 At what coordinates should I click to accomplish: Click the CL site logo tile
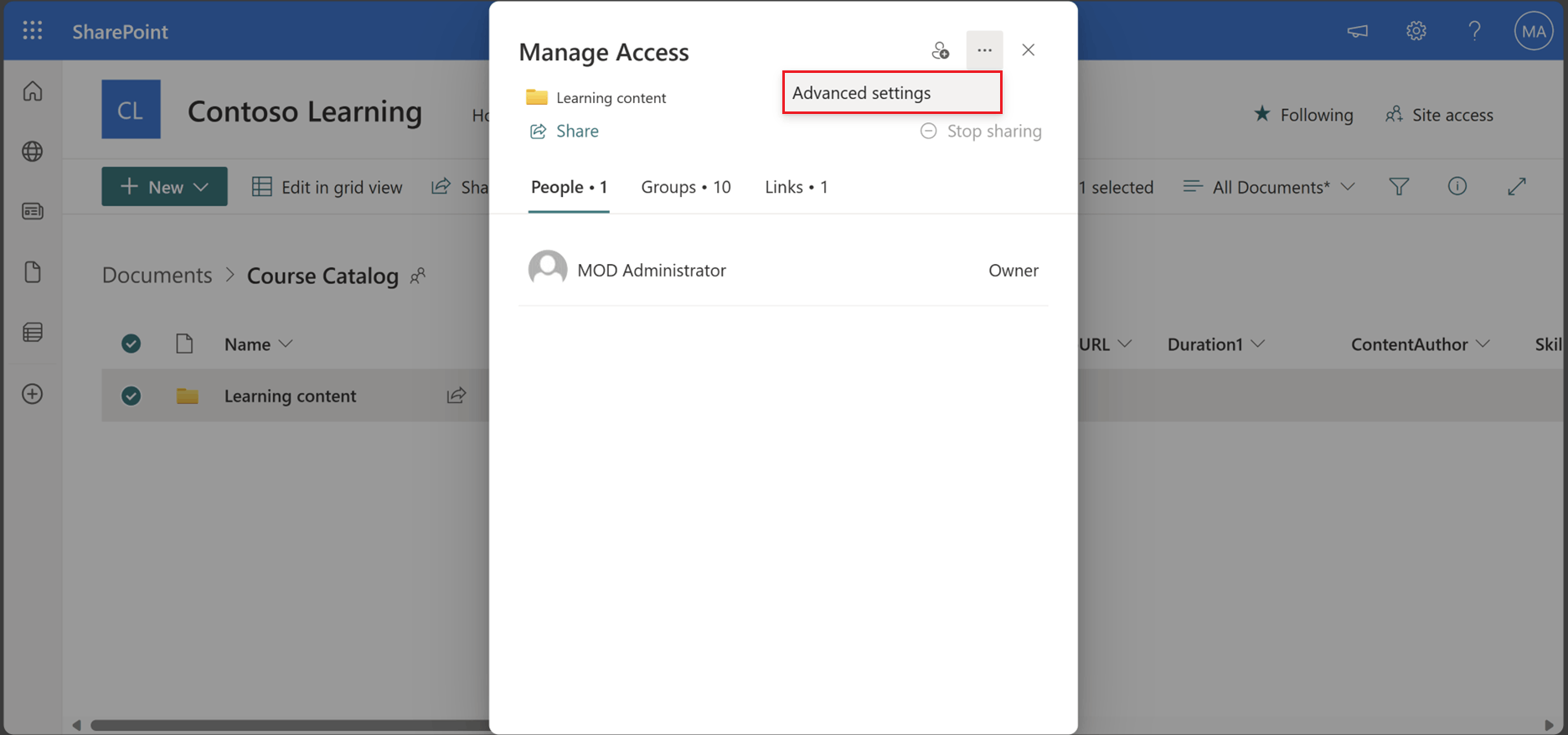pos(131,109)
